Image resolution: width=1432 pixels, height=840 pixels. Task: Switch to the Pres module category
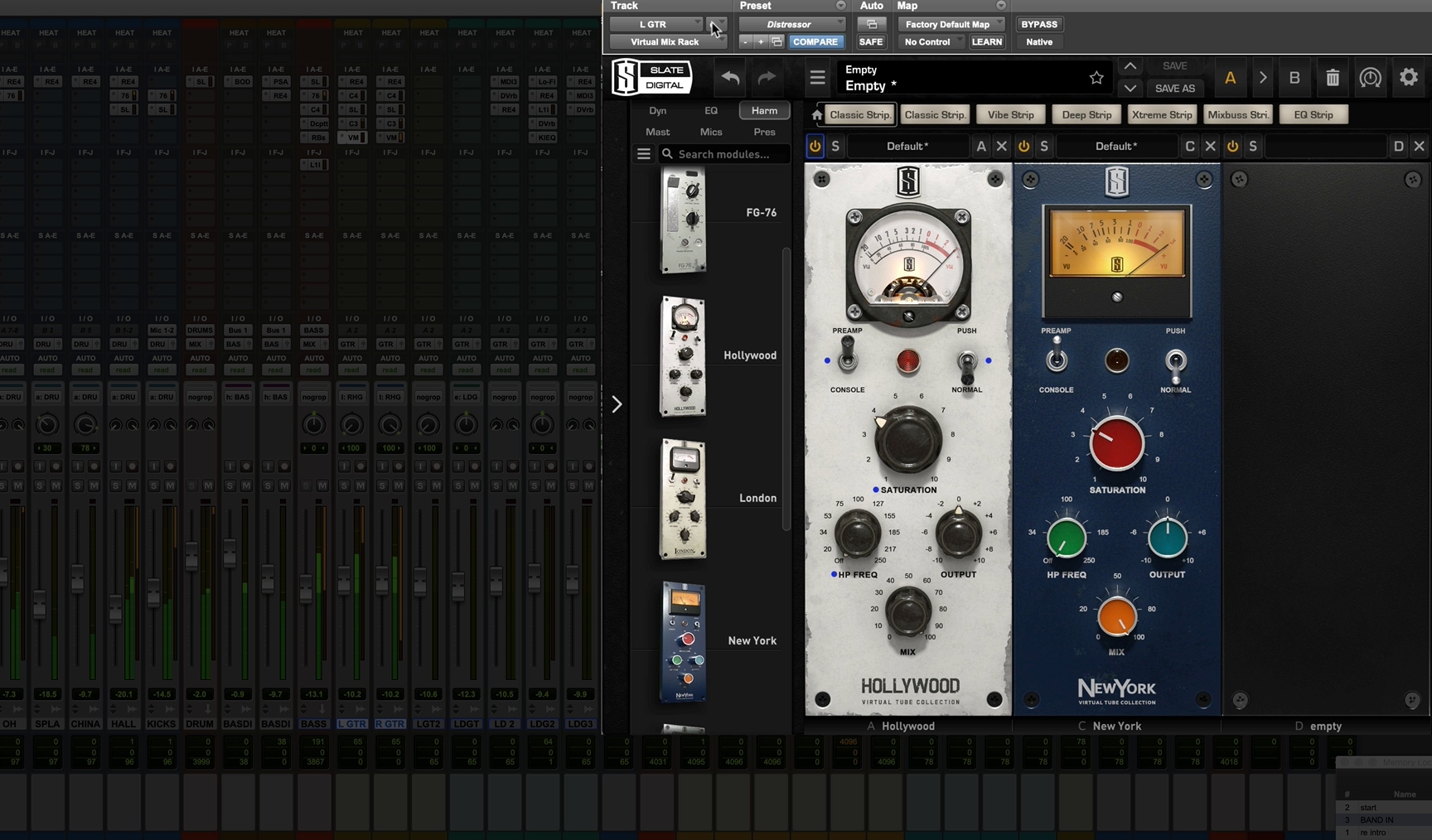[764, 132]
